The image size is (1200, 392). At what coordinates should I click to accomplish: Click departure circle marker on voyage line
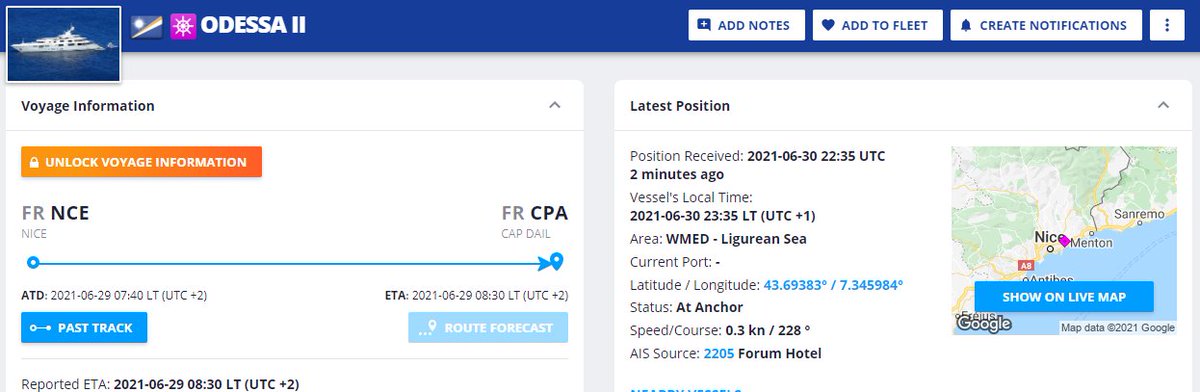click(33, 263)
